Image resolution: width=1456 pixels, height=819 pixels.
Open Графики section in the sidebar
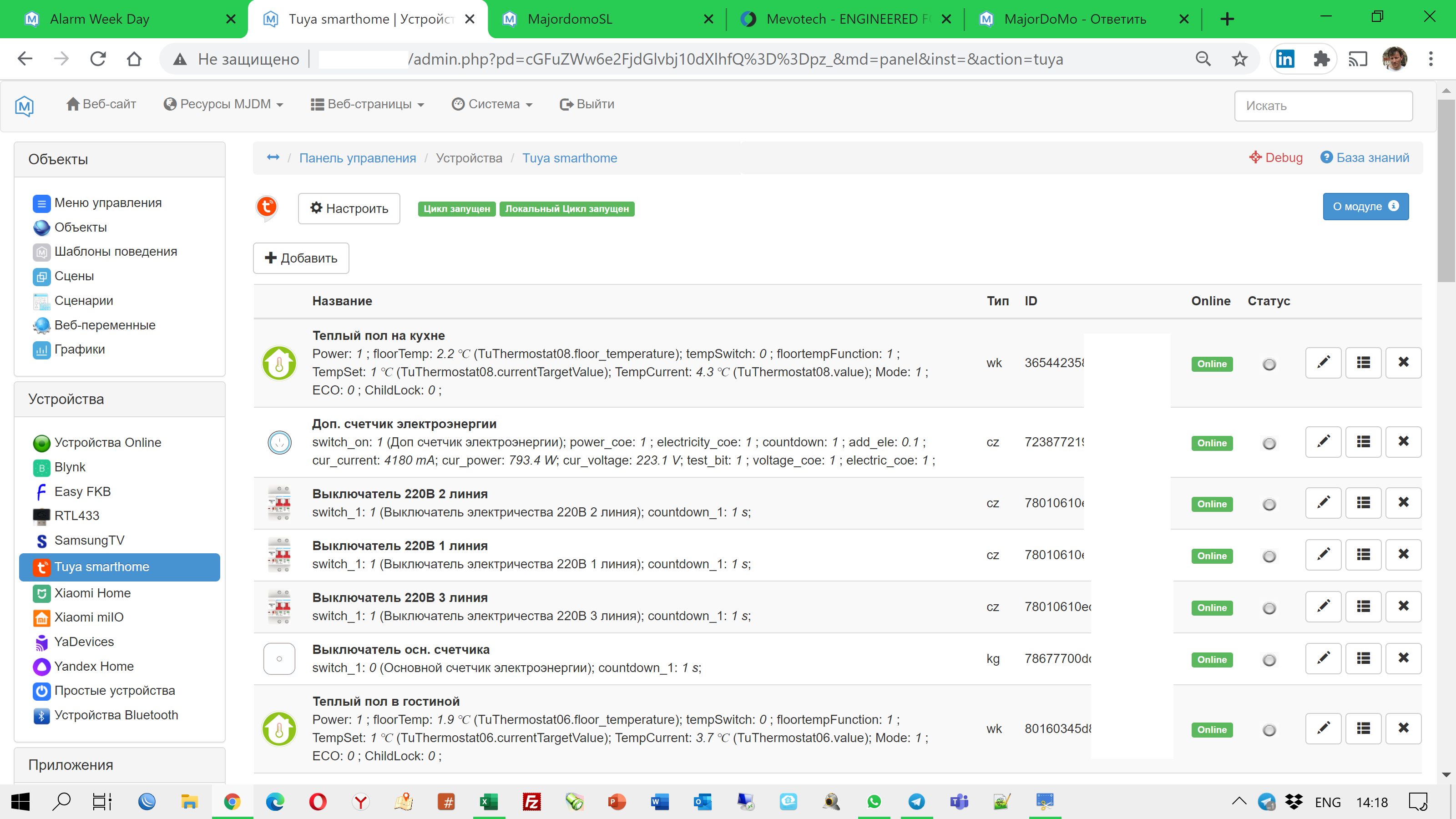[x=79, y=349]
